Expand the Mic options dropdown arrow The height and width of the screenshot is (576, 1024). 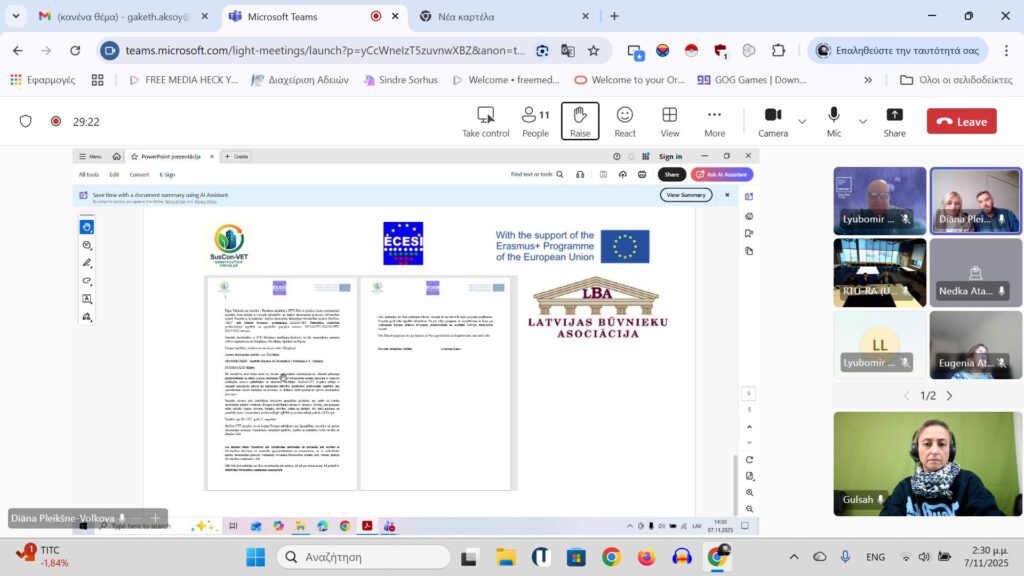863,121
